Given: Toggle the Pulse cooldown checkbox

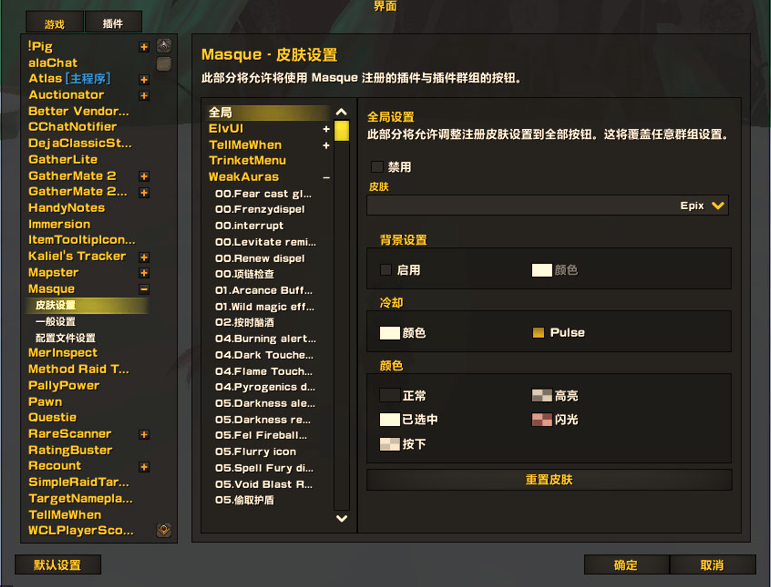Looking at the screenshot, I should coord(538,333).
